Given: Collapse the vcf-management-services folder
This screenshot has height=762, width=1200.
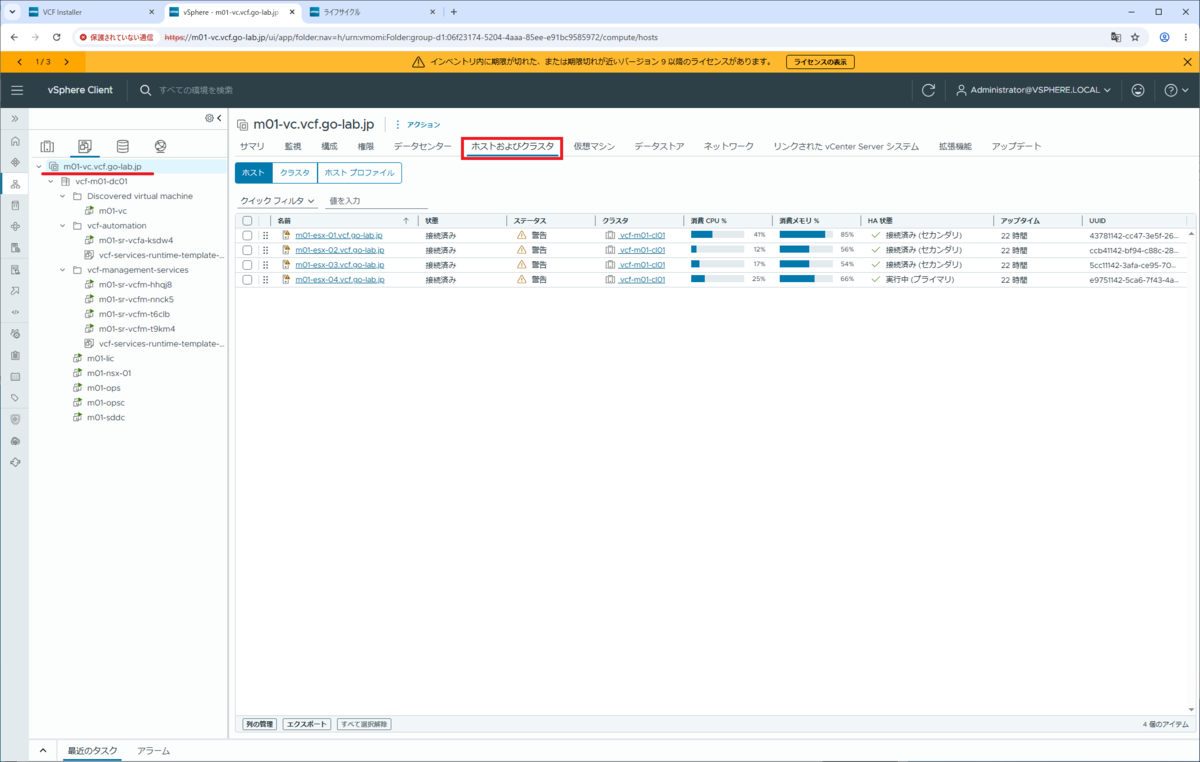Looking at the screenshot, I should point(63,270).
